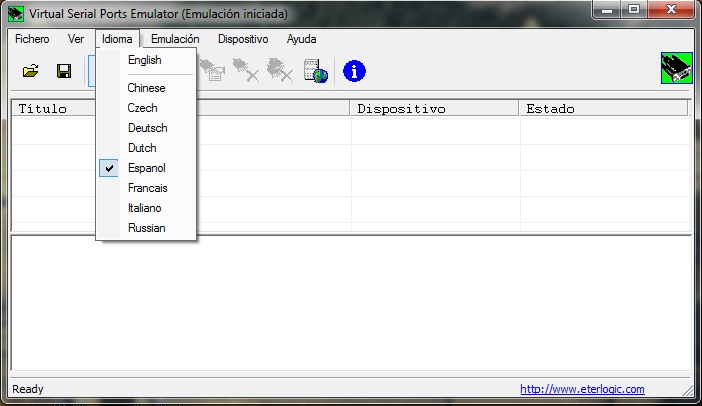Select Francais language
The width and height of the screenshot is (702, 406).
pos(146,188)
